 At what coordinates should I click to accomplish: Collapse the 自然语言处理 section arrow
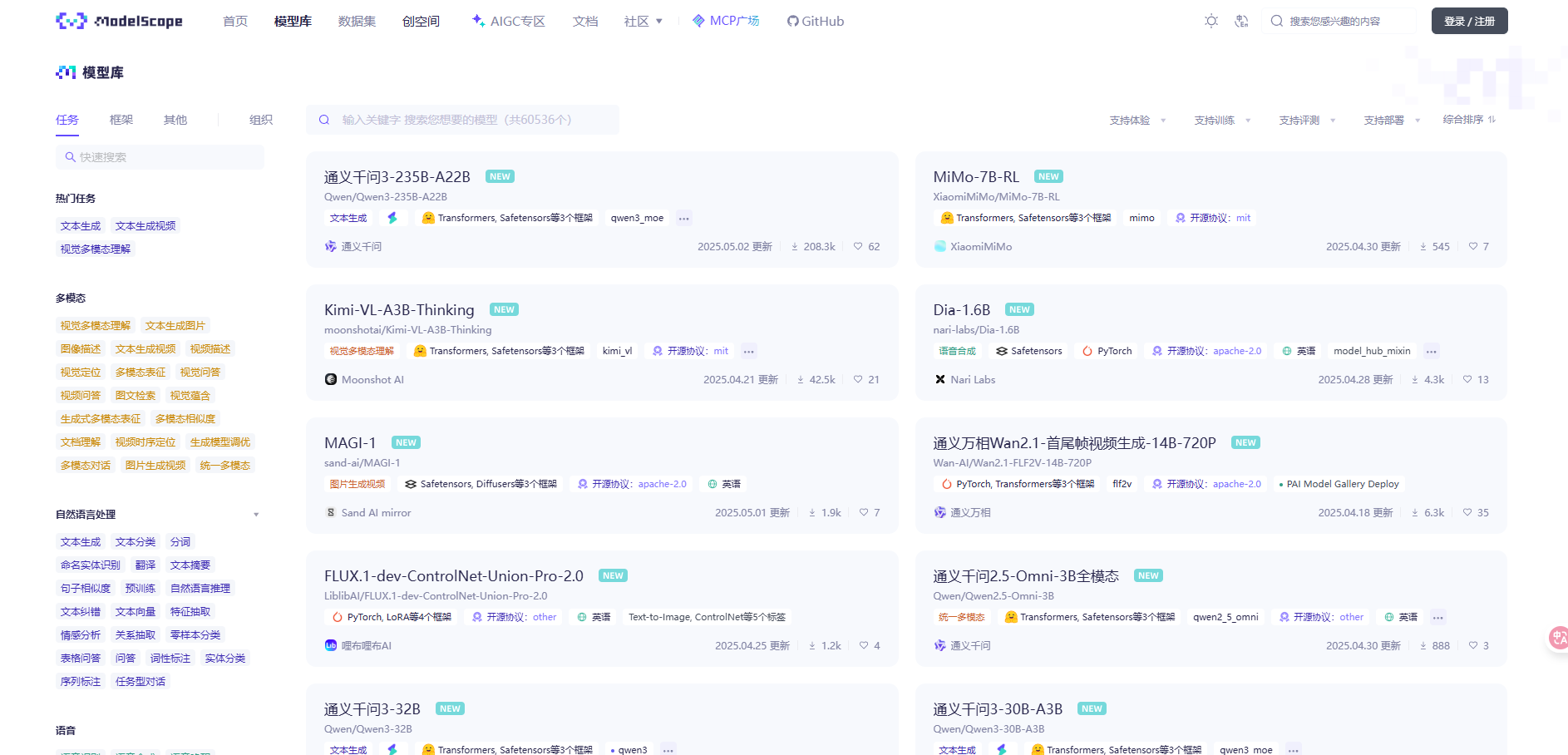256,515
